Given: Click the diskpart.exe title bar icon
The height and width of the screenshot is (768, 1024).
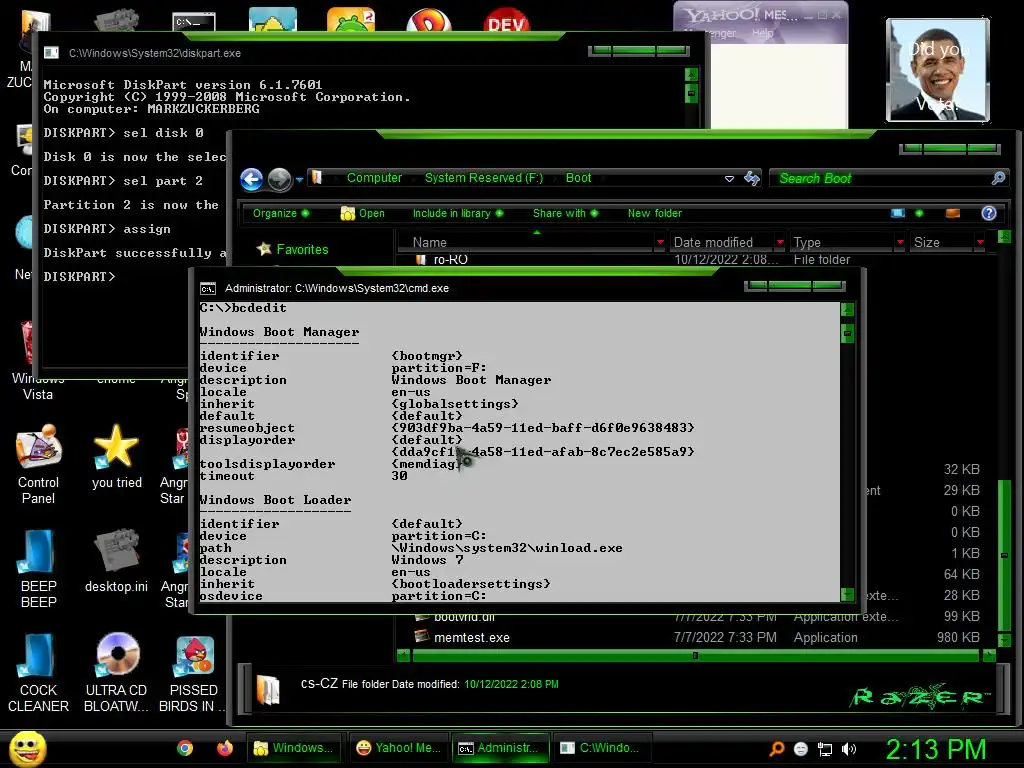Looking at the screenshot, I should coord(51,53).
